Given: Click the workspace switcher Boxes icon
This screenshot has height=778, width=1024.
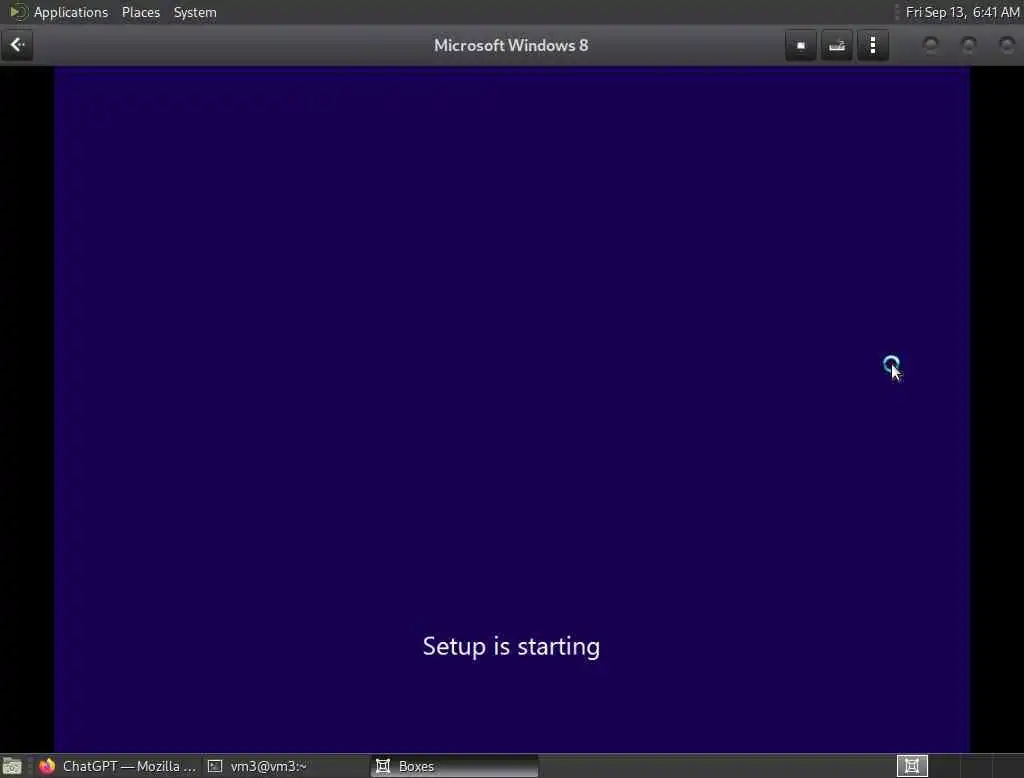Looking at the screenshot, I should (912, 766).
